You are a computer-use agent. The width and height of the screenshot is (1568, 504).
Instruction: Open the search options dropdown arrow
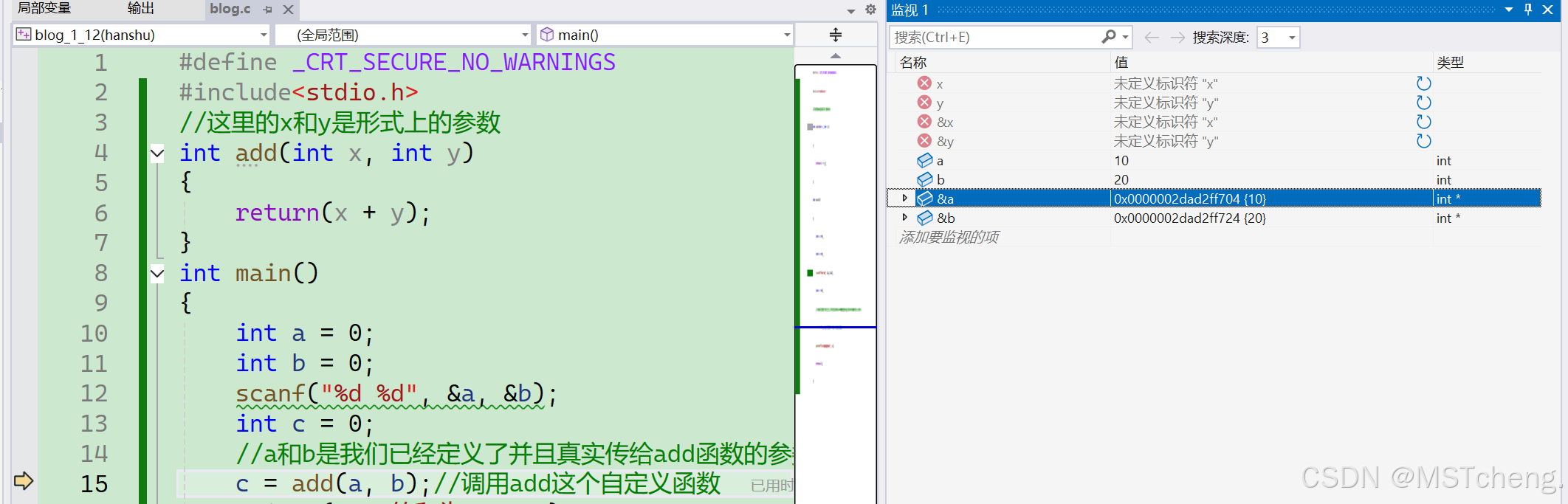pos(1125,37)
